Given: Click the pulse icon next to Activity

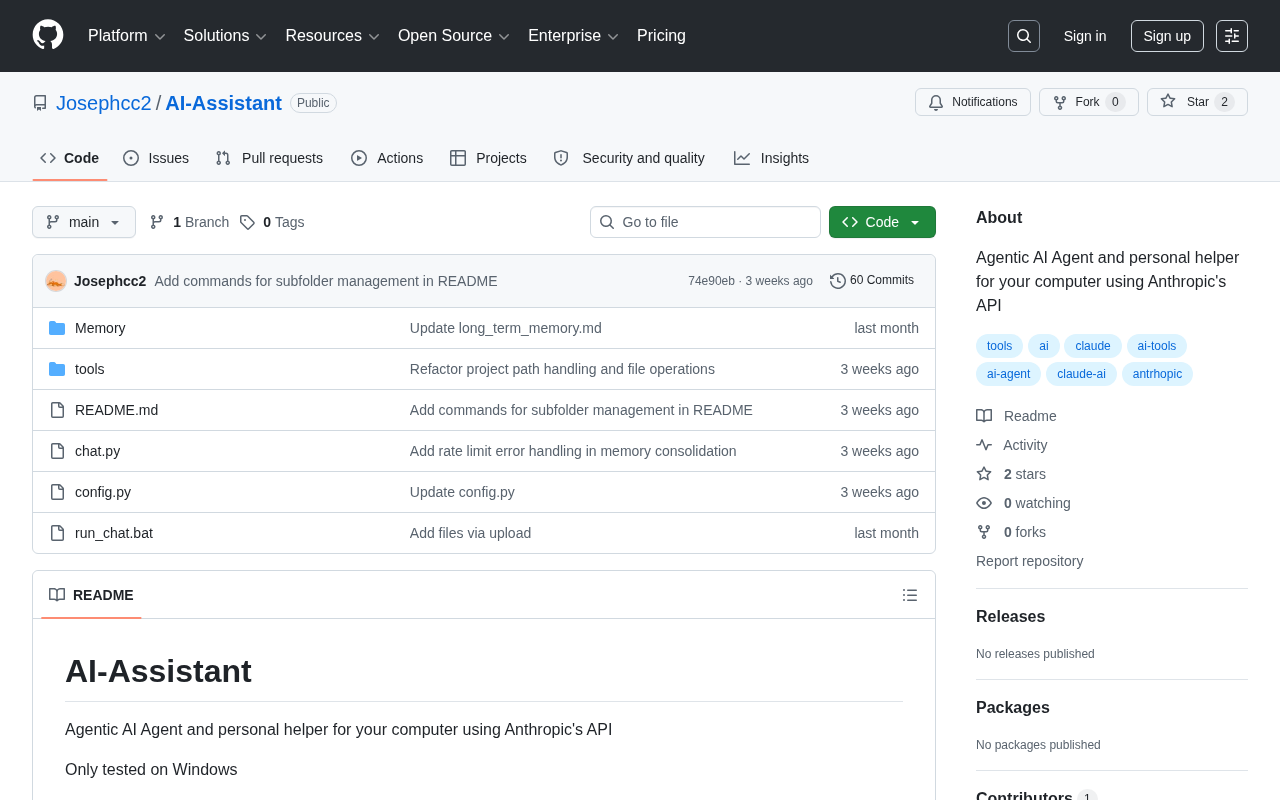Looking at the screenshot, I should tap(984, 445).
